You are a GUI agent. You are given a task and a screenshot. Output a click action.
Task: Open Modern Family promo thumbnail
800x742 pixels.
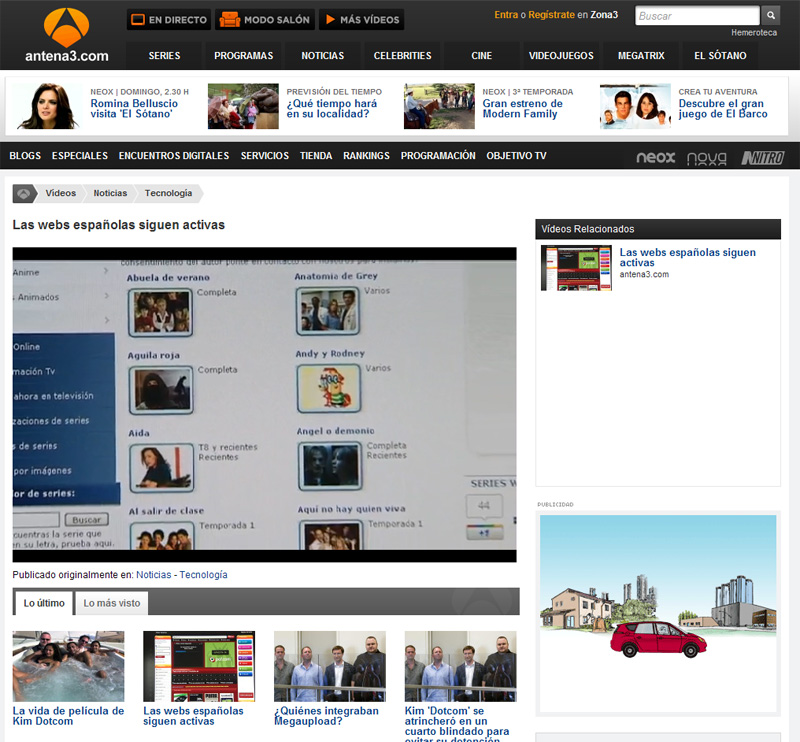coord(439,106)
